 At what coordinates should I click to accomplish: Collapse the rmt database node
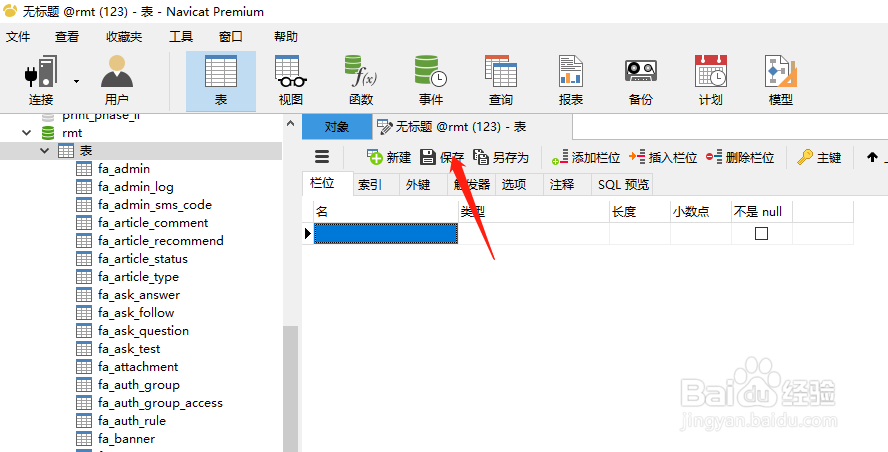click(26, 133)
